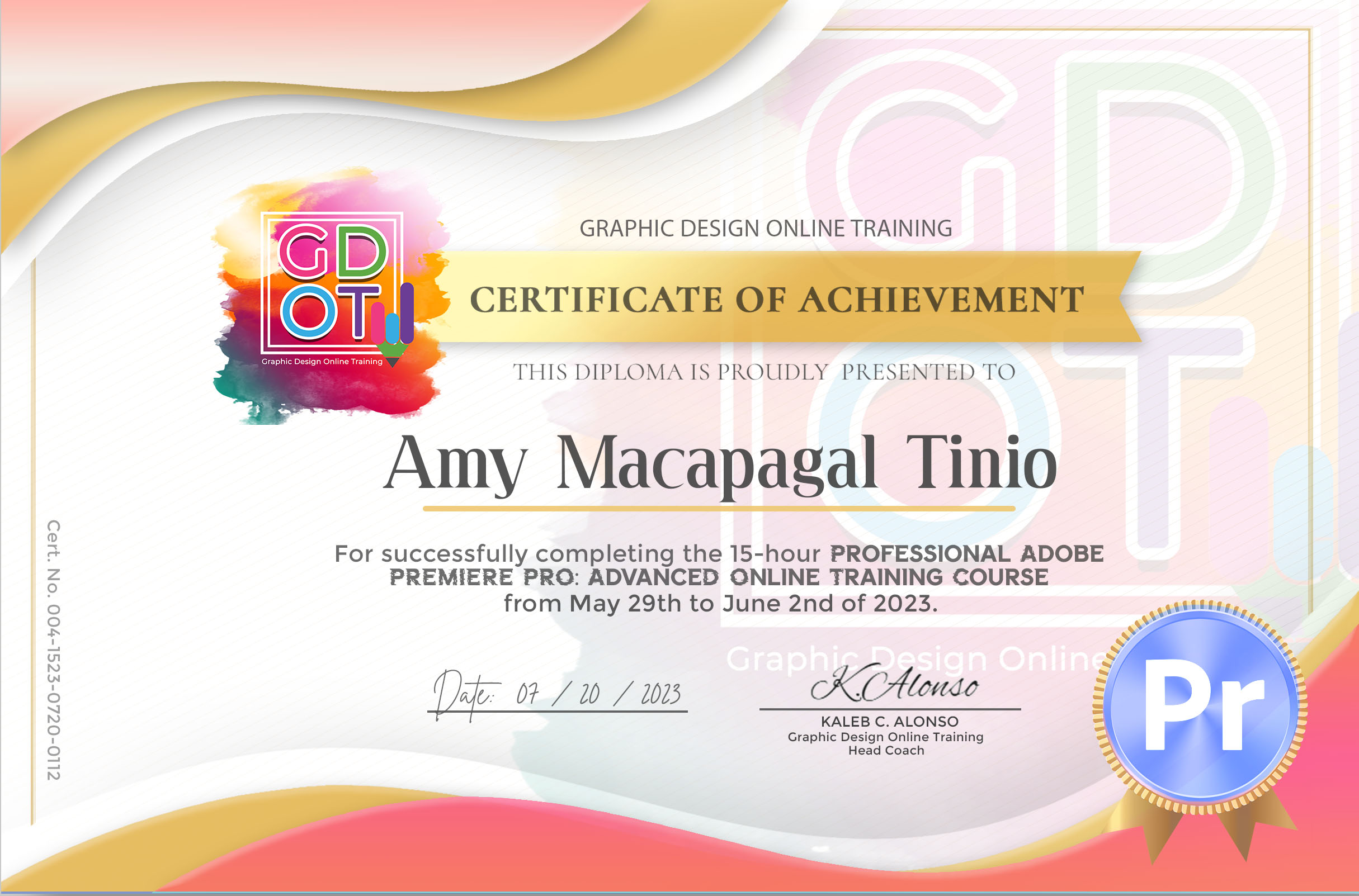
Task: Click the gold underline beneath recipient name
Action: point(719,508)
